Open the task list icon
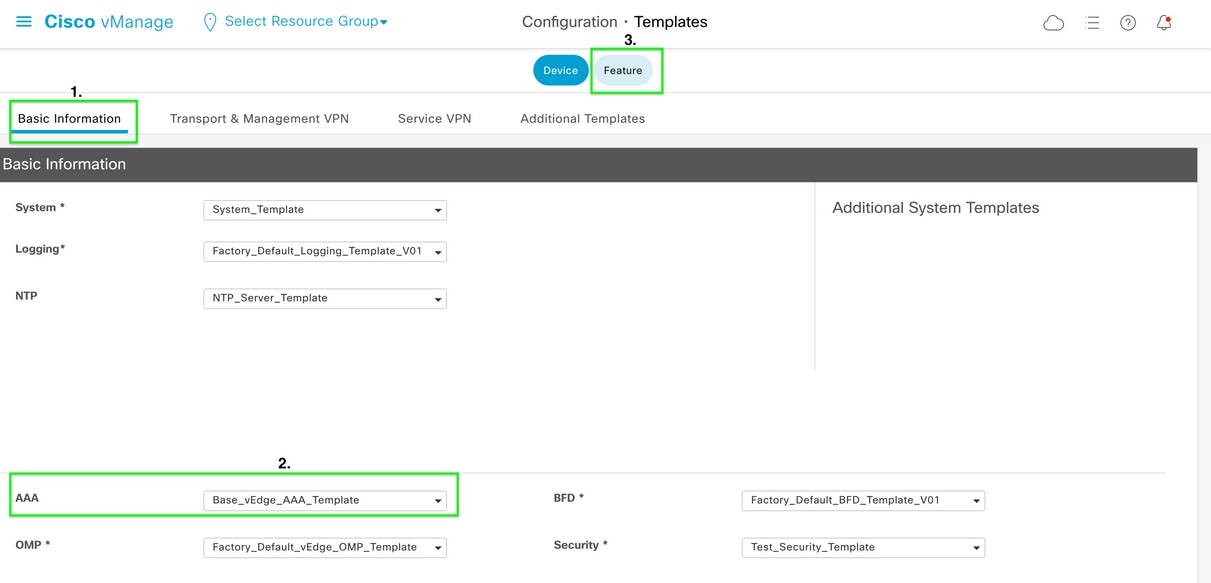This screenshot has height=583, width=1211. (x=1092, y=22)
